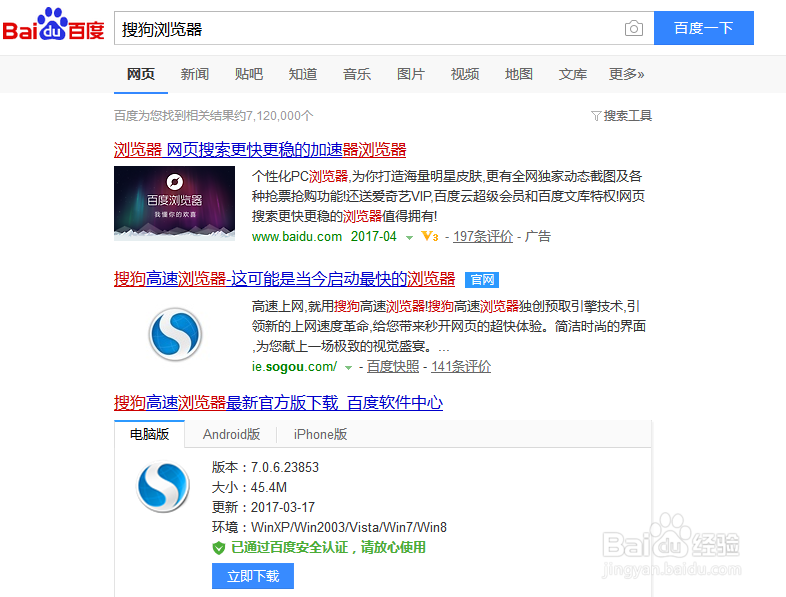Open the 197条评价 reviews link

click(x=483, y=236)
